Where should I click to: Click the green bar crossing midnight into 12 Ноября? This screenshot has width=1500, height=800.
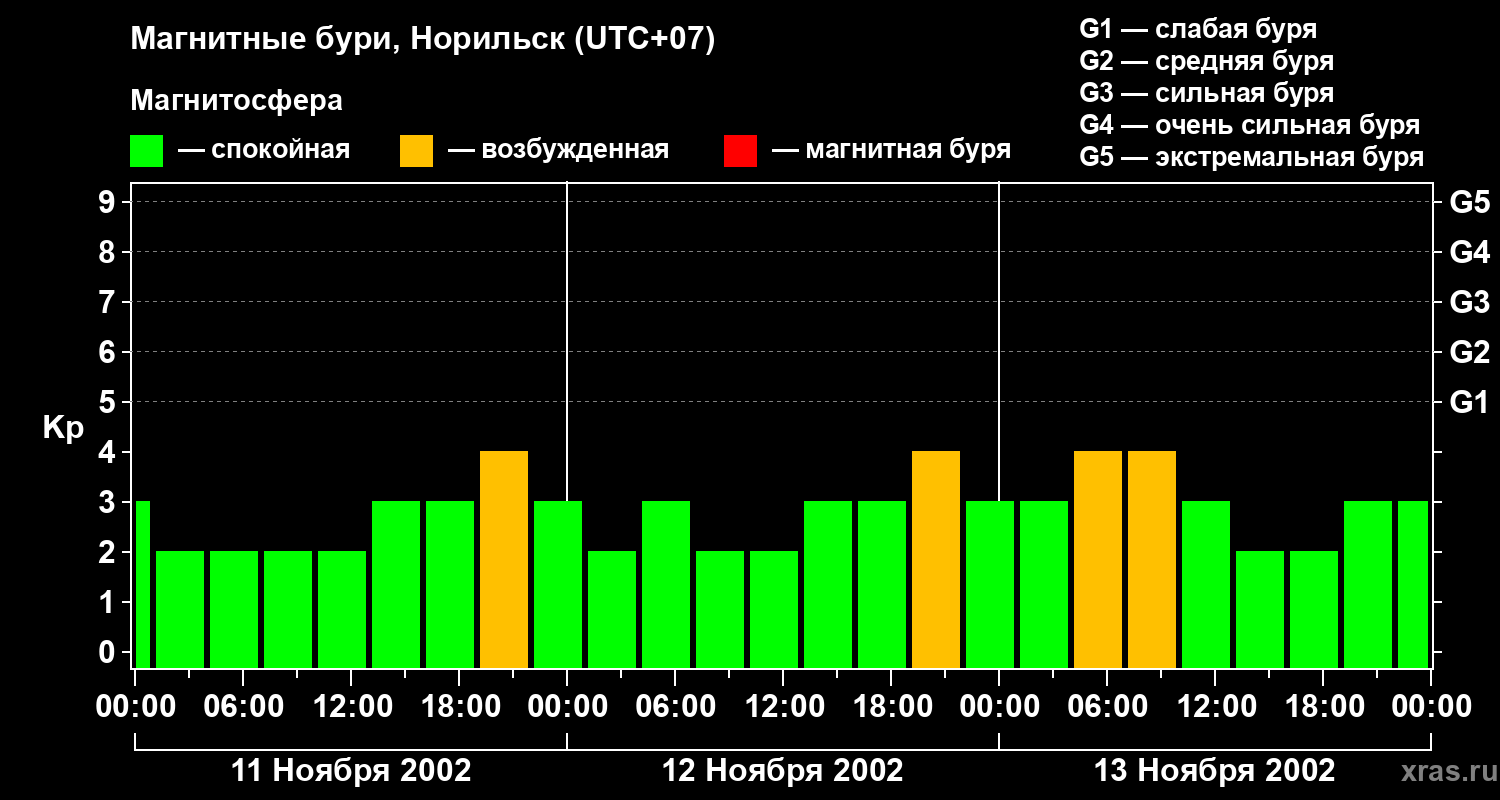[x=558, y=585]
